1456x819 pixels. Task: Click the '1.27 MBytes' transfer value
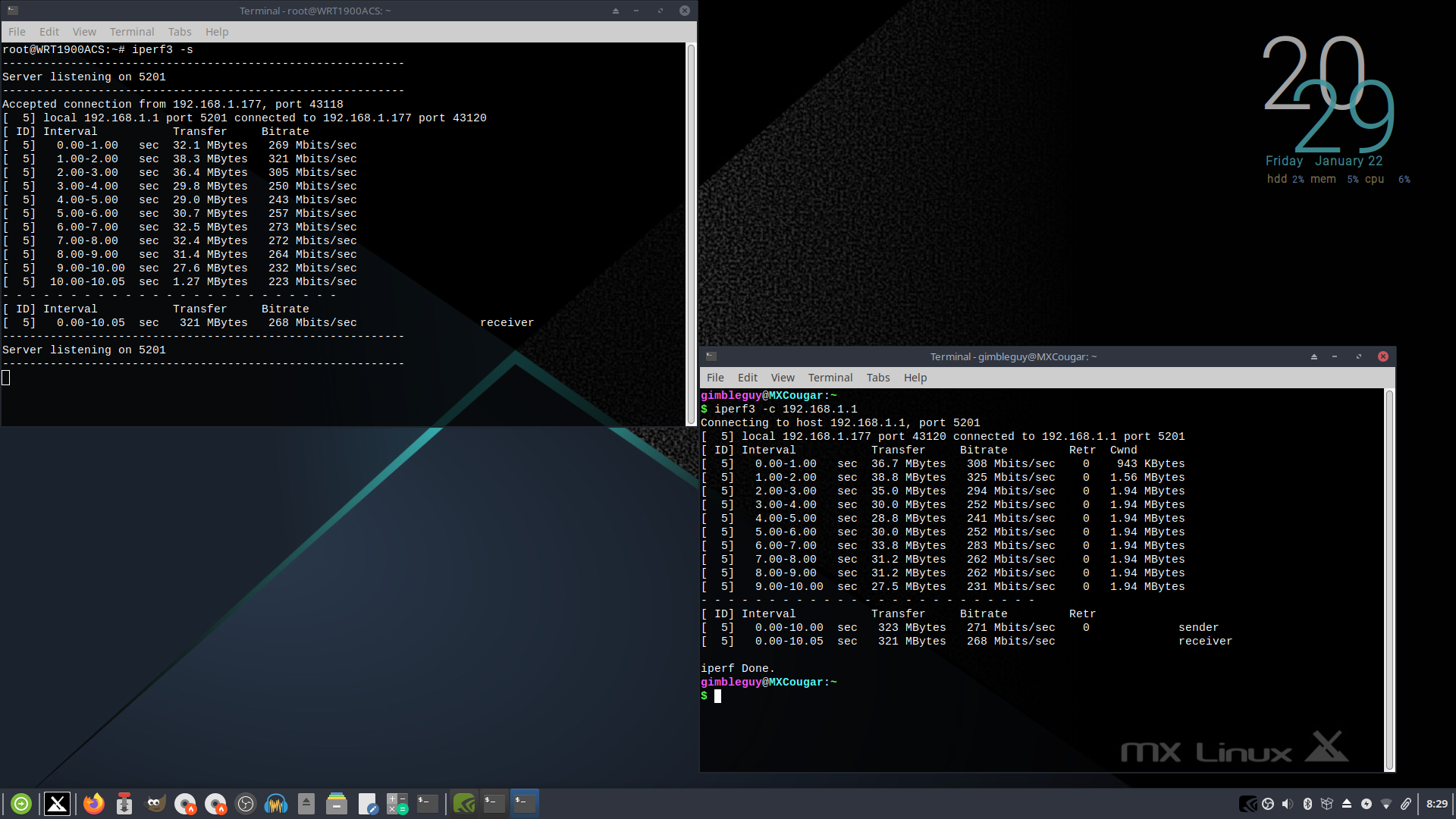pos(210,282)
